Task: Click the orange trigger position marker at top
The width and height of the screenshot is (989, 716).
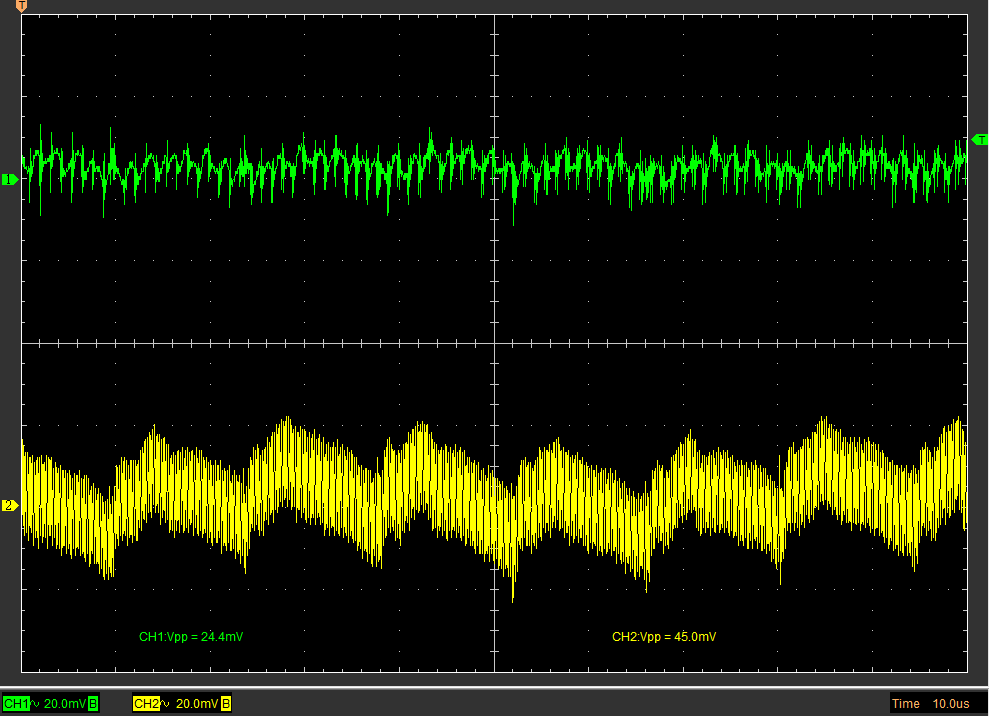Action: [x=21, y=6]
